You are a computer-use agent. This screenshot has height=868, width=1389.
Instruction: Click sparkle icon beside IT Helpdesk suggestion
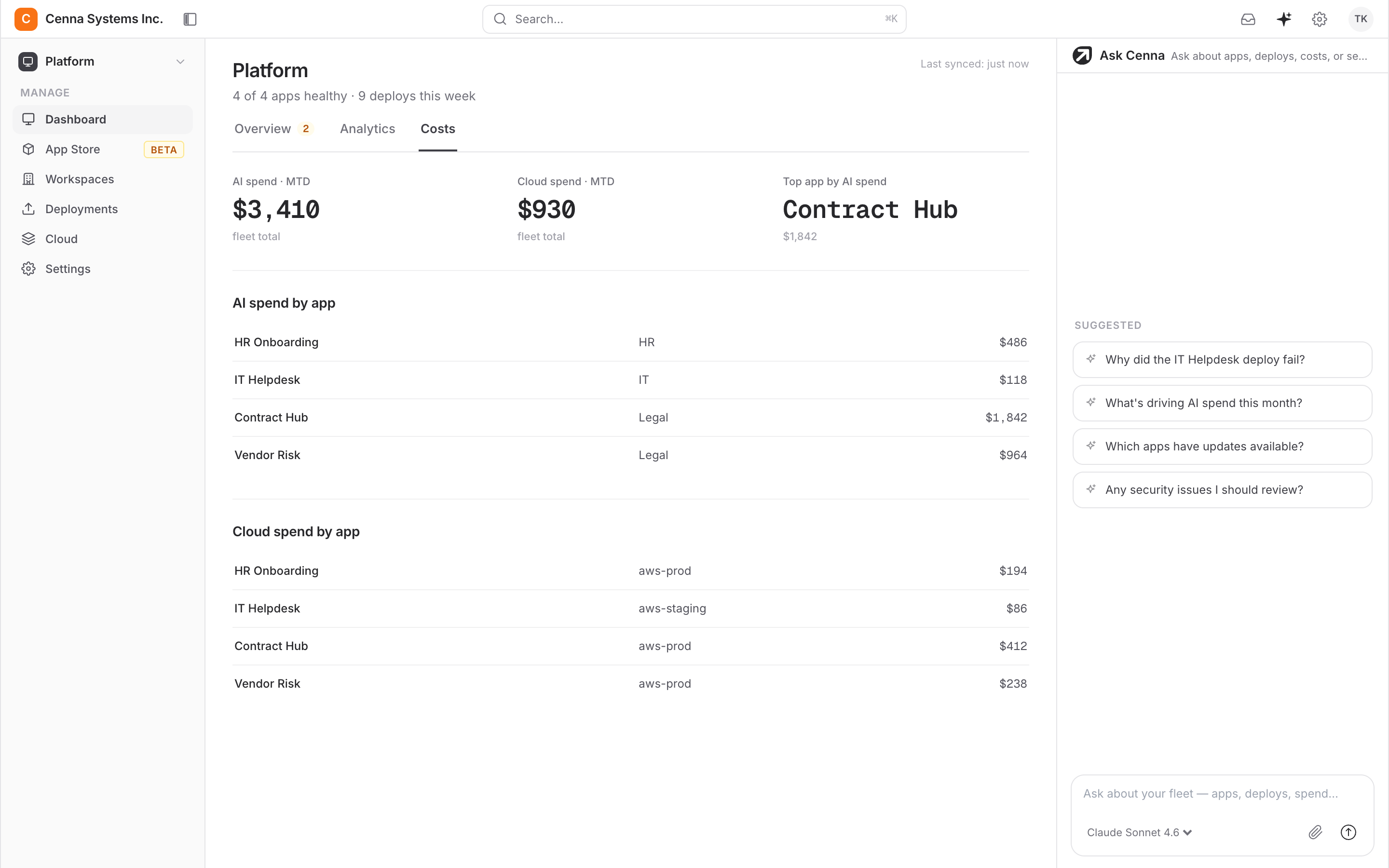[1090, 359]
